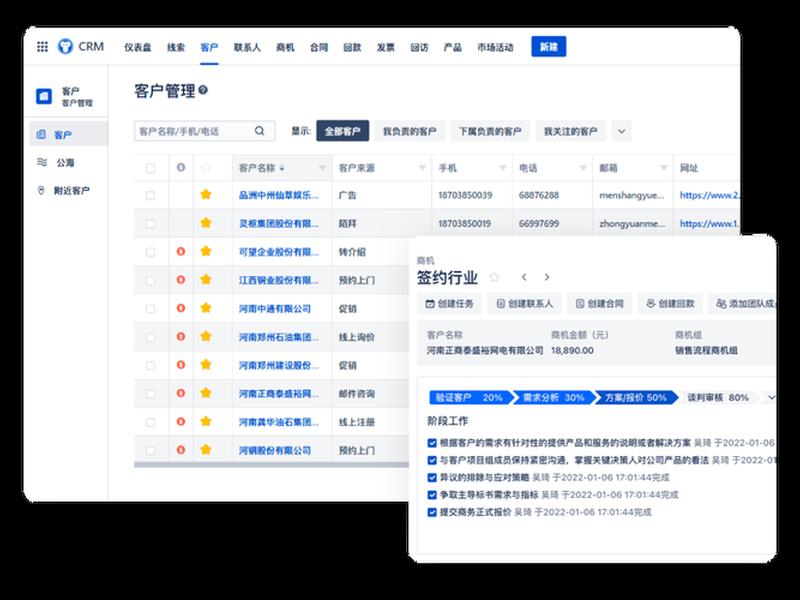Uncheck 异议的排除与应对策略 checkbox
Image resolution: width=800 pixels, height=600 pixels.
432,478
